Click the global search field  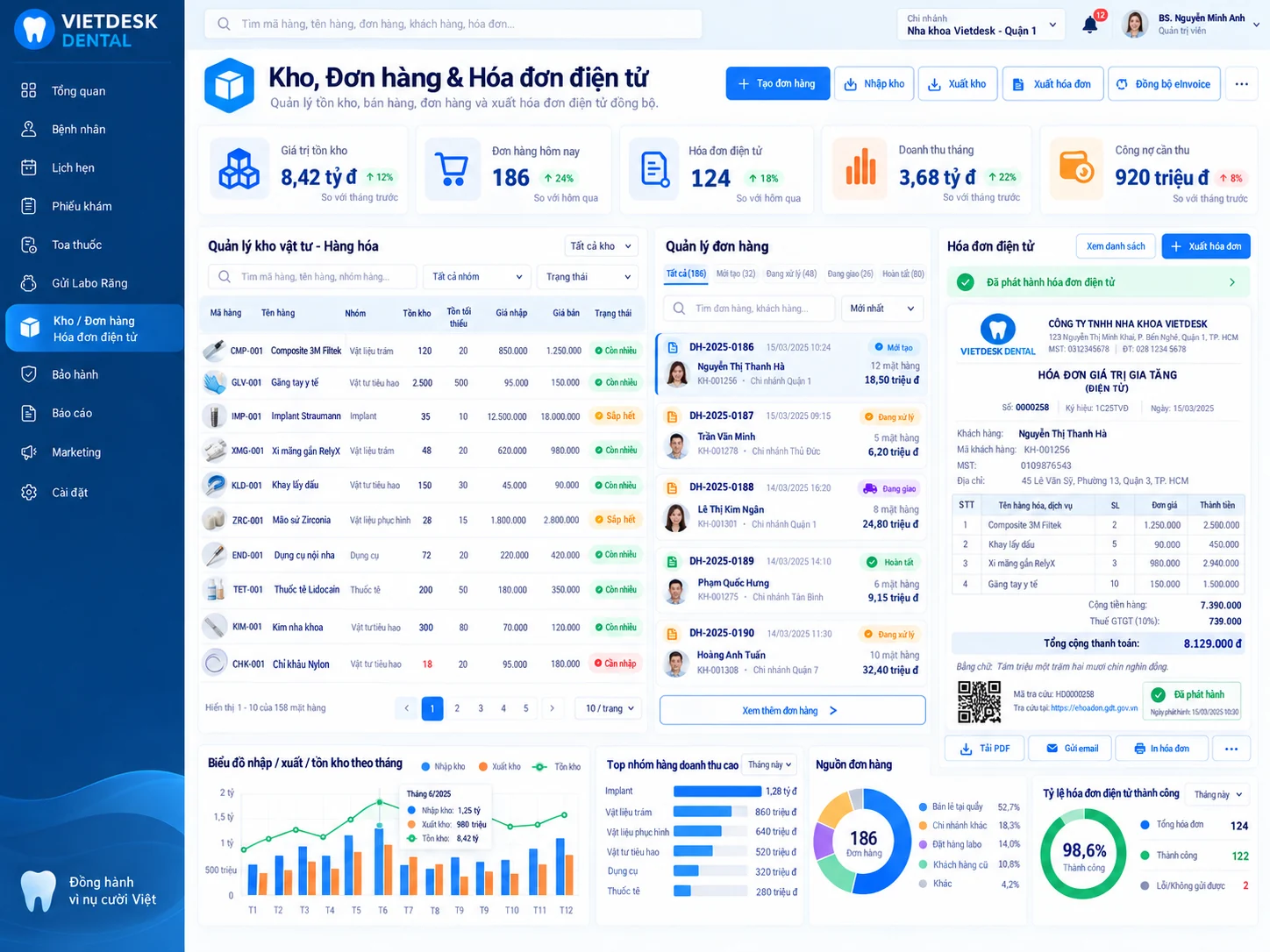pos(453,24)
